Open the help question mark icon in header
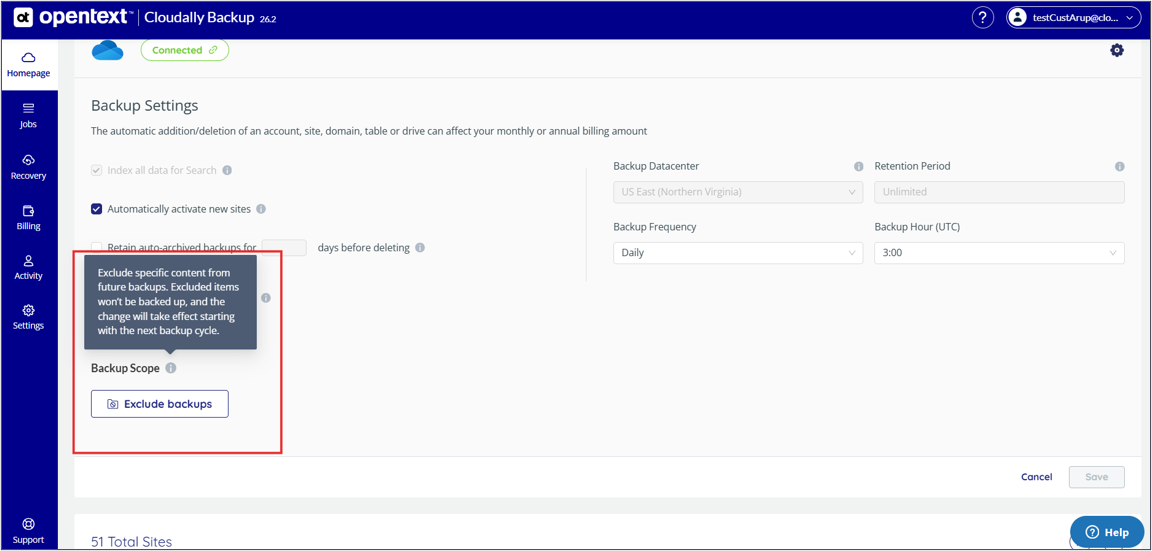The image size is (1152, 551). (x=982, y=18)
